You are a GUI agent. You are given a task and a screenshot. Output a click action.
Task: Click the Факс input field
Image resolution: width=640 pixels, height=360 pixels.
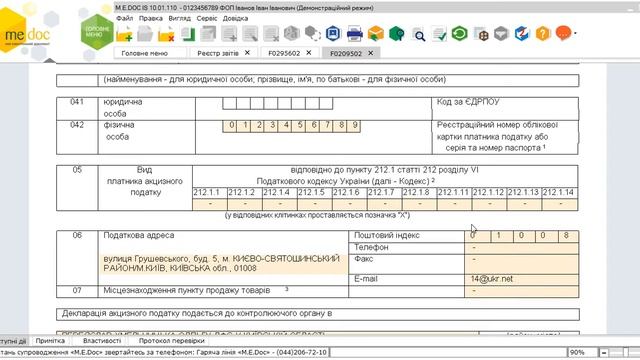pyautogui.click(x=522, y=264)
